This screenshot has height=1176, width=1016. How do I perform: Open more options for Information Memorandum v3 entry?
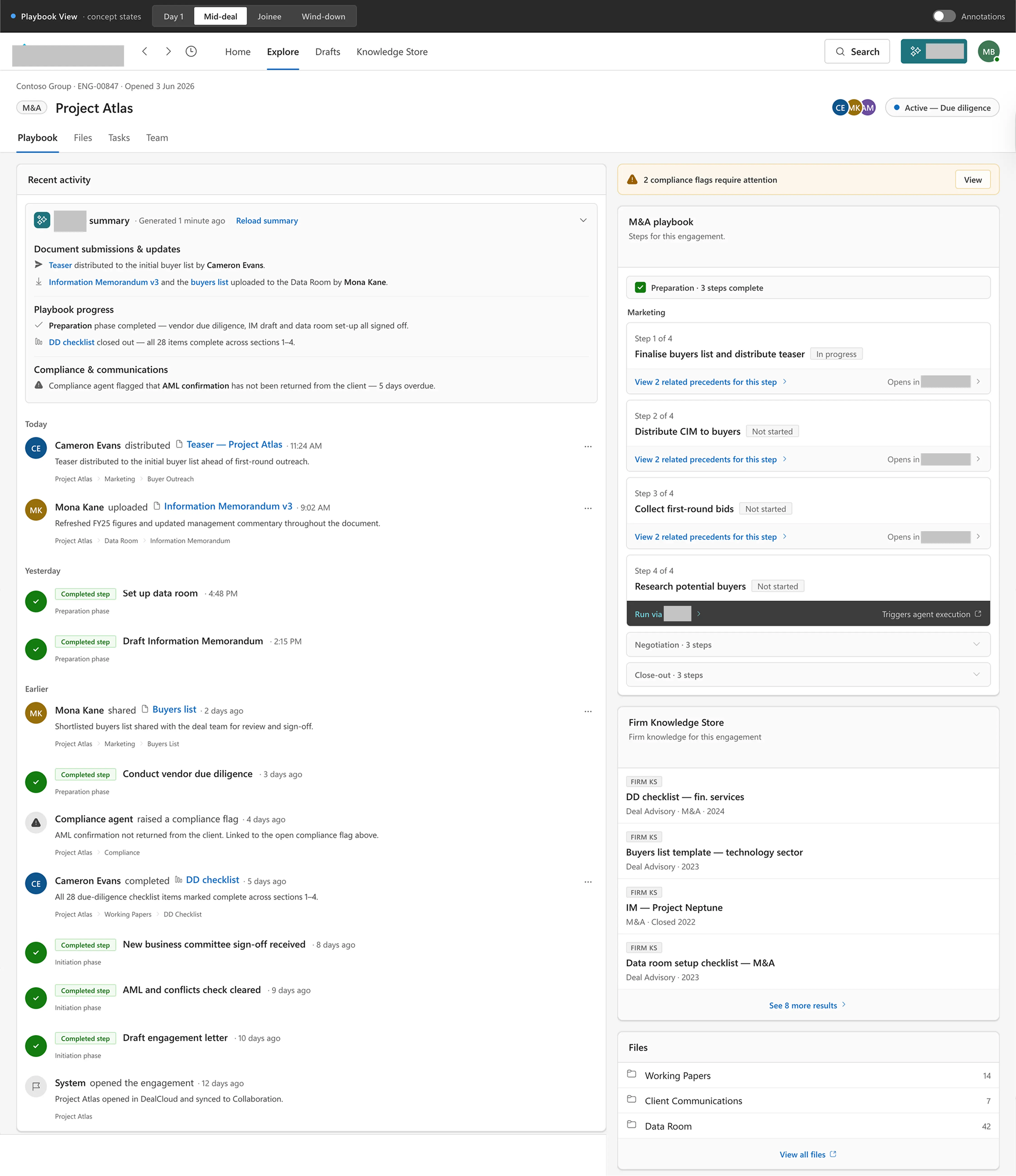(588, 509)
